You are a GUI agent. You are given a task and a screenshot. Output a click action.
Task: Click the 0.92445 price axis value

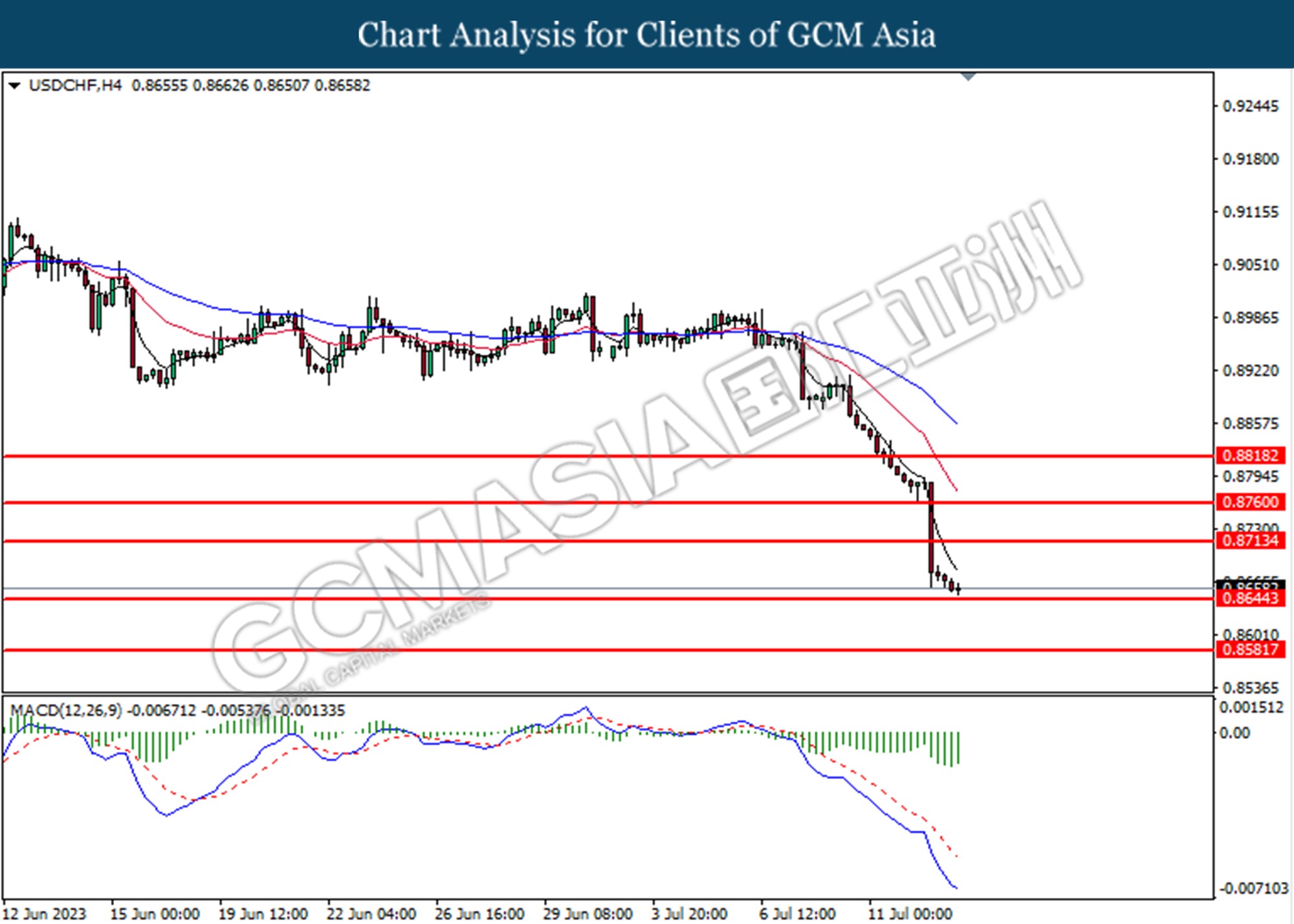tap(1250, 106)
